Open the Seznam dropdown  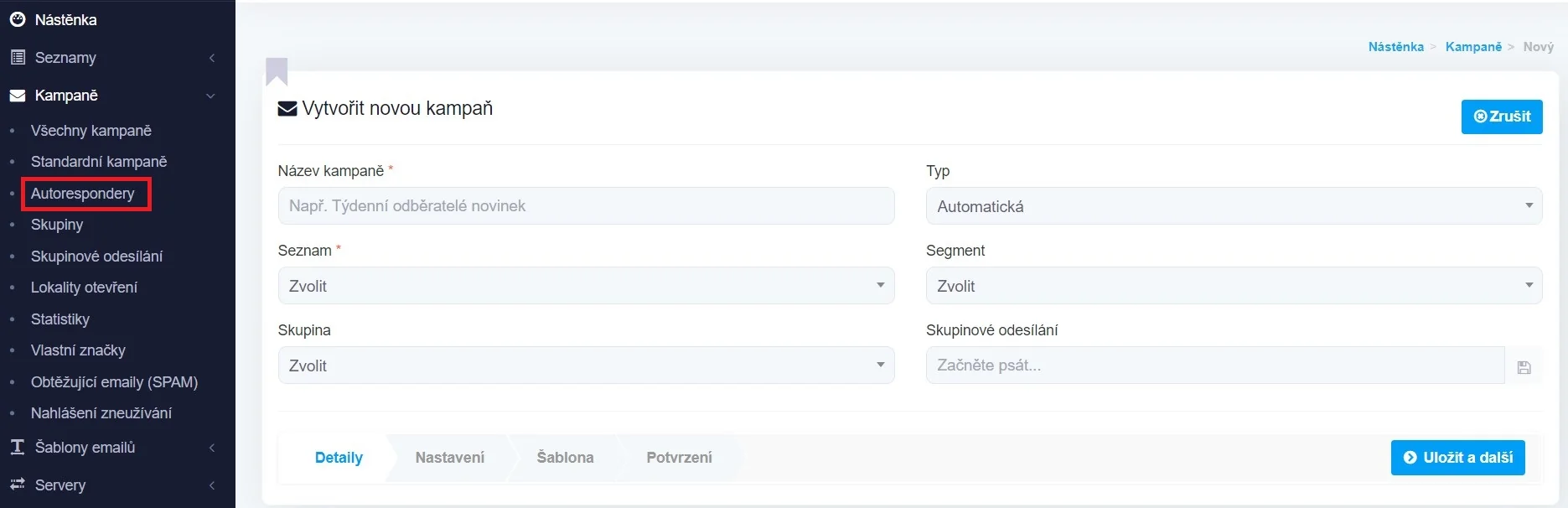coord(586,286)
